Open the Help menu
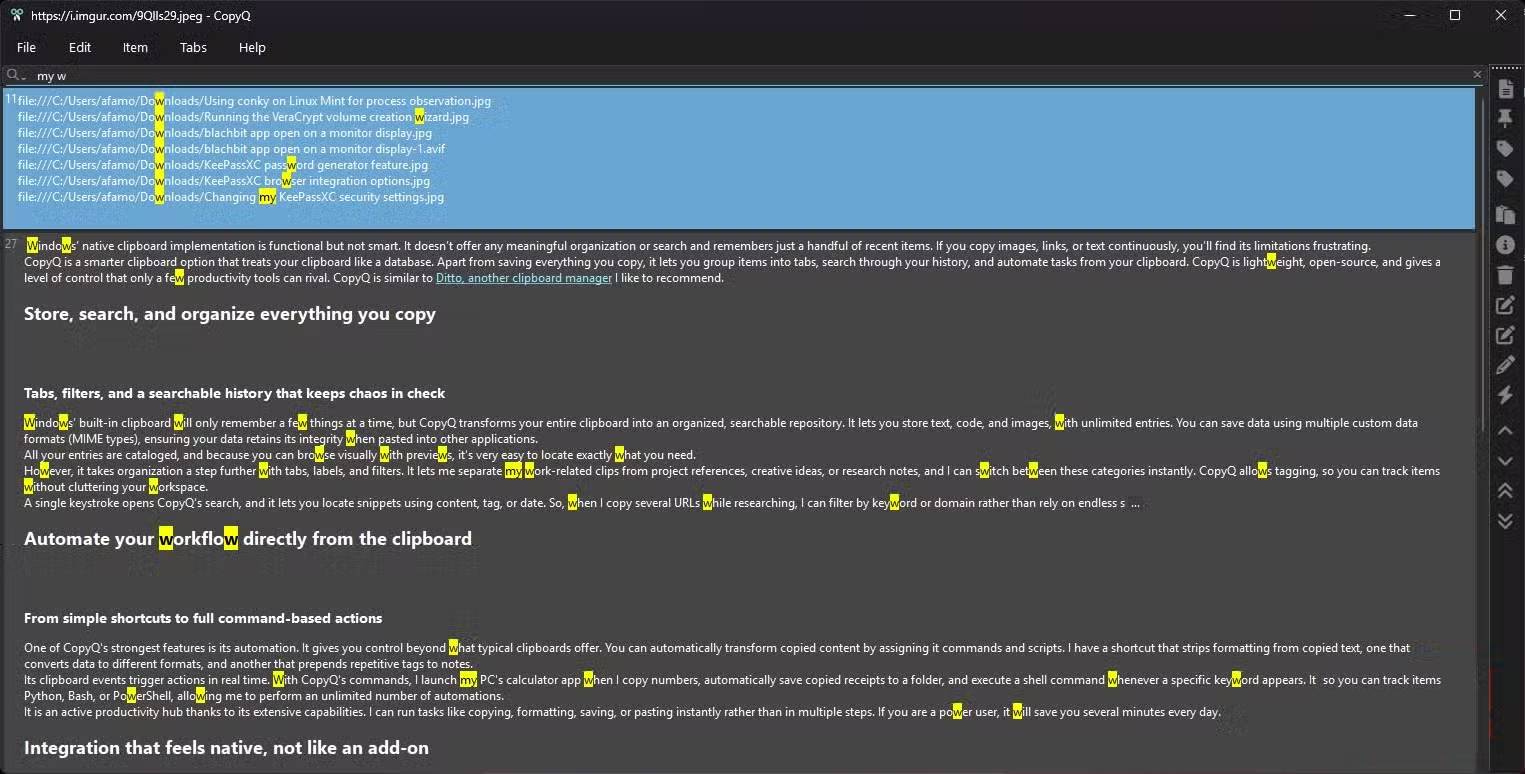 (252, 47)
